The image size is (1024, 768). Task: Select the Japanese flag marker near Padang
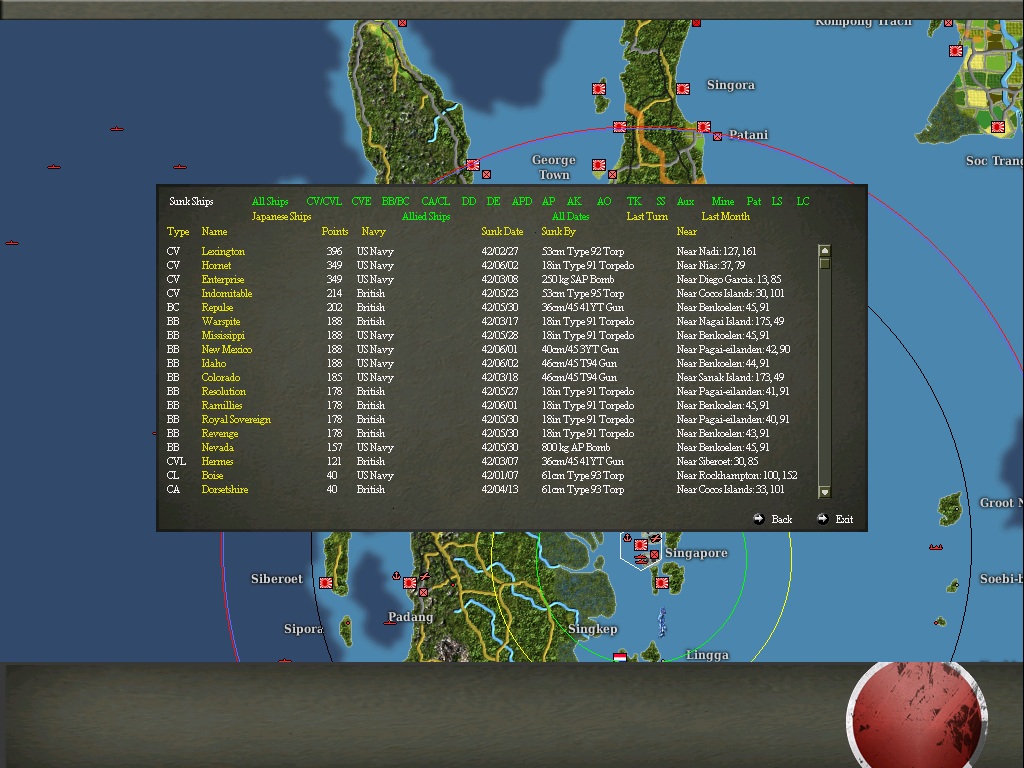[409, 583]
